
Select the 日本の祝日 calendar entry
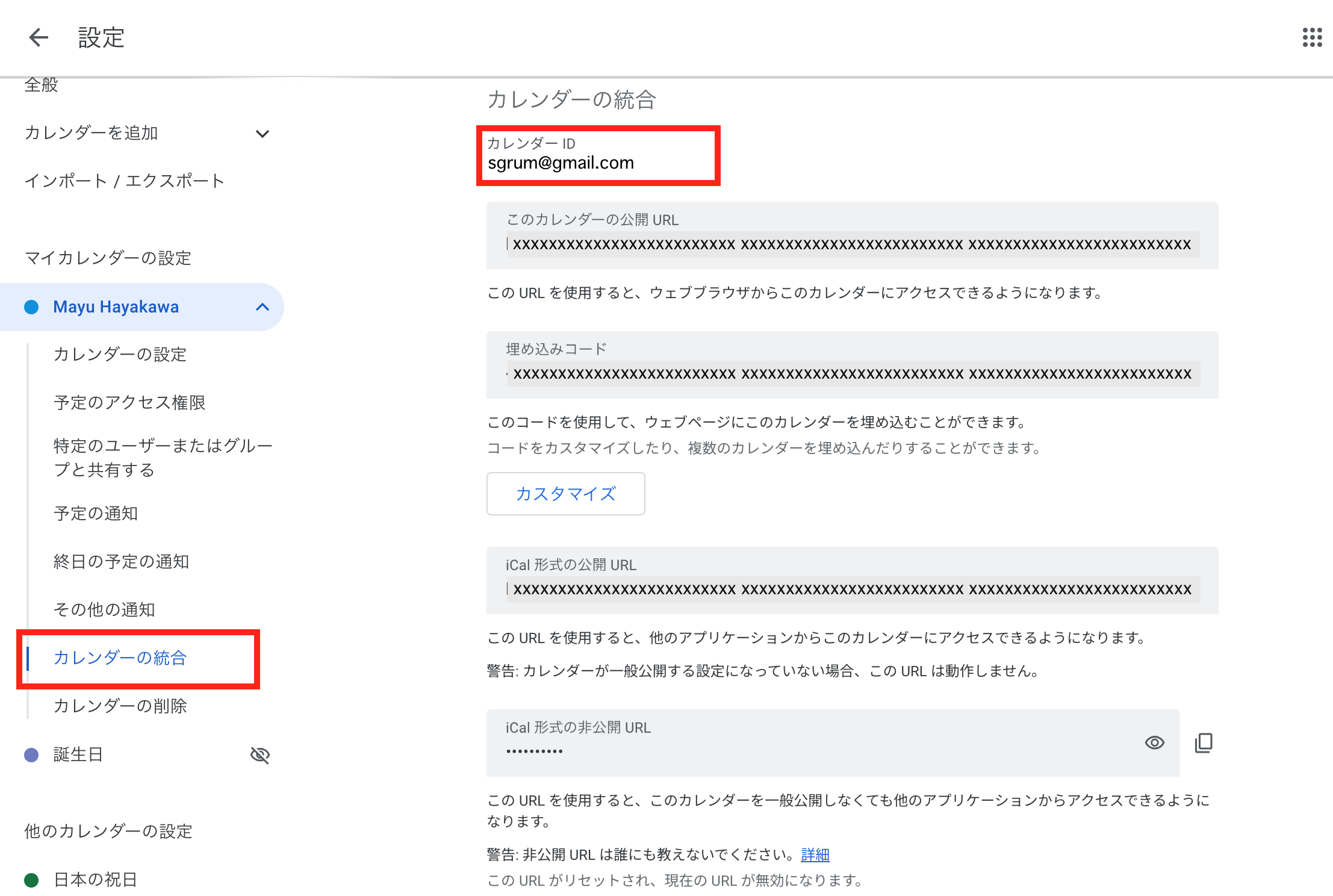tap(95, 880)
